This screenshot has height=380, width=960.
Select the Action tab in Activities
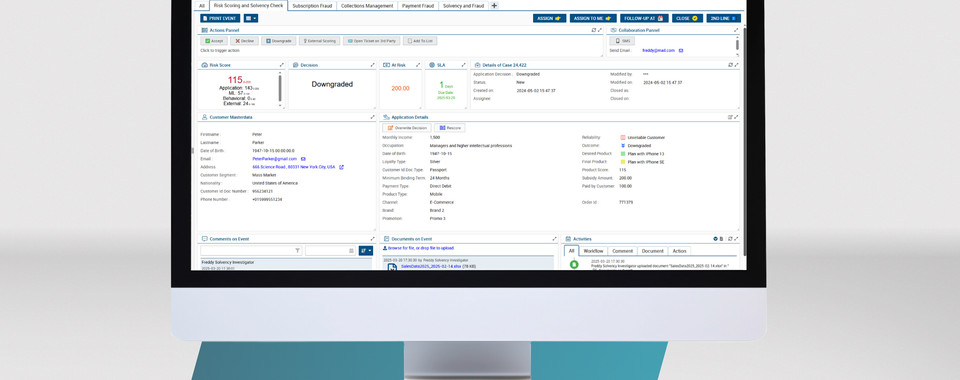tap(680, 251)
